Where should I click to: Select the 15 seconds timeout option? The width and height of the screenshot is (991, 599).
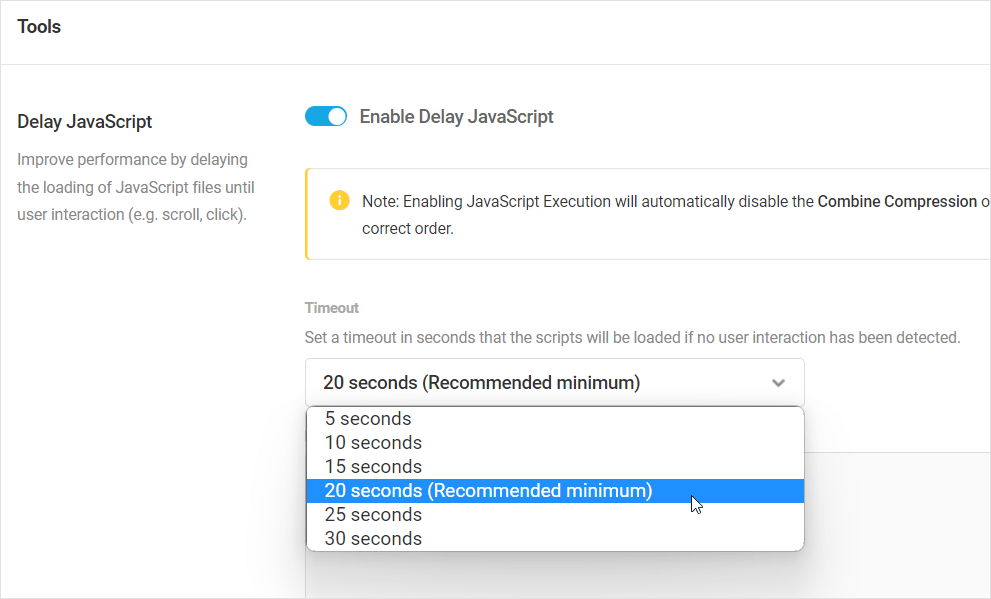[x=373, y=466]
